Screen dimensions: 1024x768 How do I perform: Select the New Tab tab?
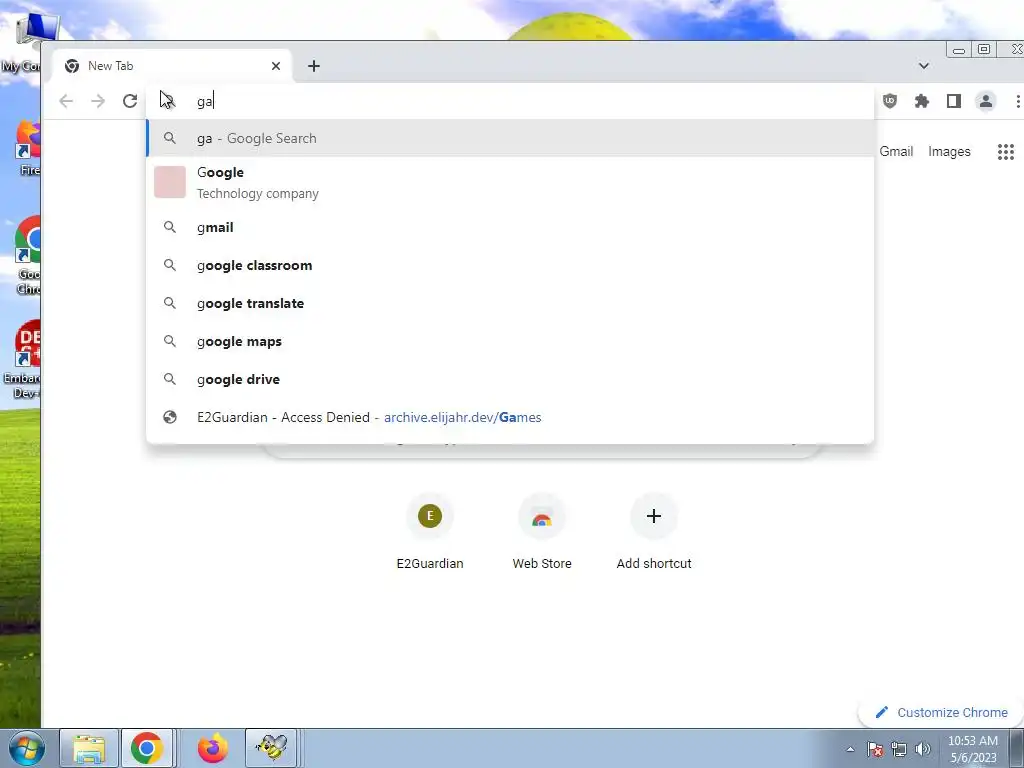[x=172, y=66]
